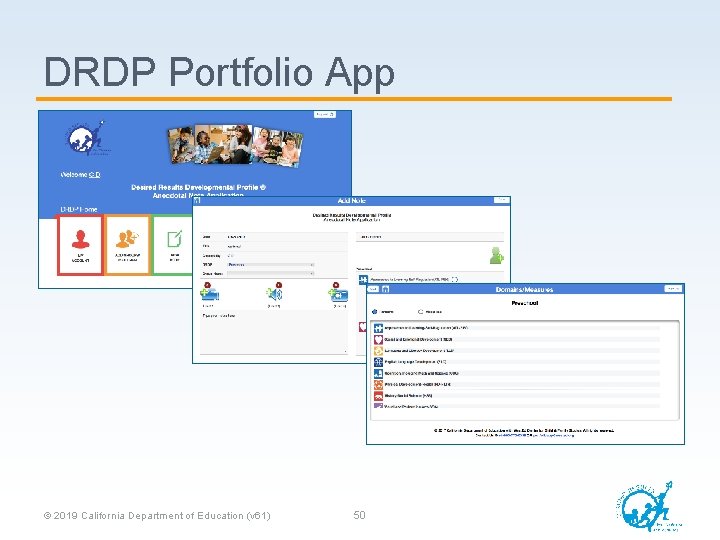Image resolution: width=720 pixels, height=540 pixels.
Task: Open the My Account tile with red person icon
Action: click(80, 245)
